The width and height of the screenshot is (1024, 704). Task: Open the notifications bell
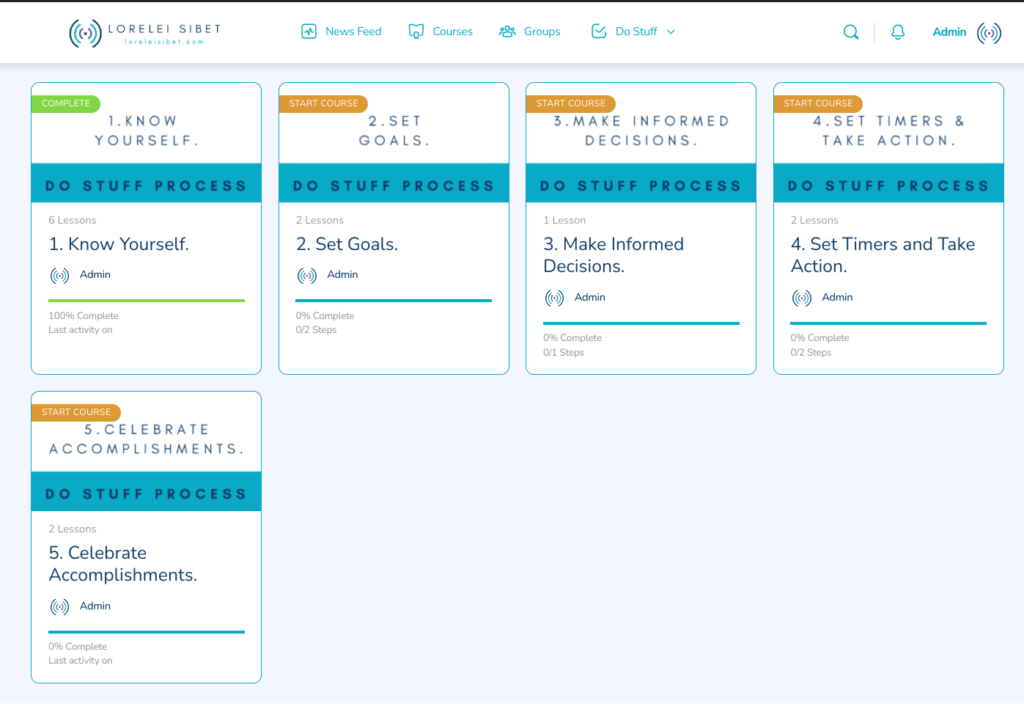click(898, 32)
